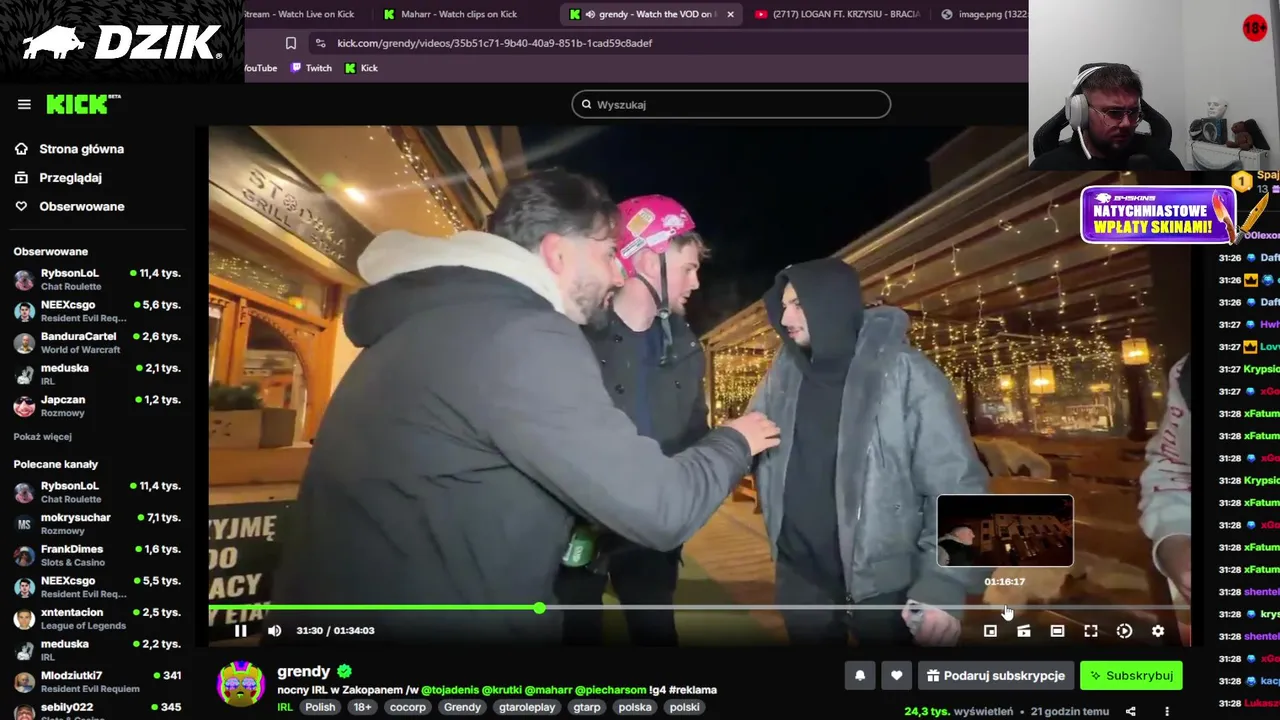This screenshot has height=720, width=1280.
Task: Open video settings gear
Action: coord(1158,631)
